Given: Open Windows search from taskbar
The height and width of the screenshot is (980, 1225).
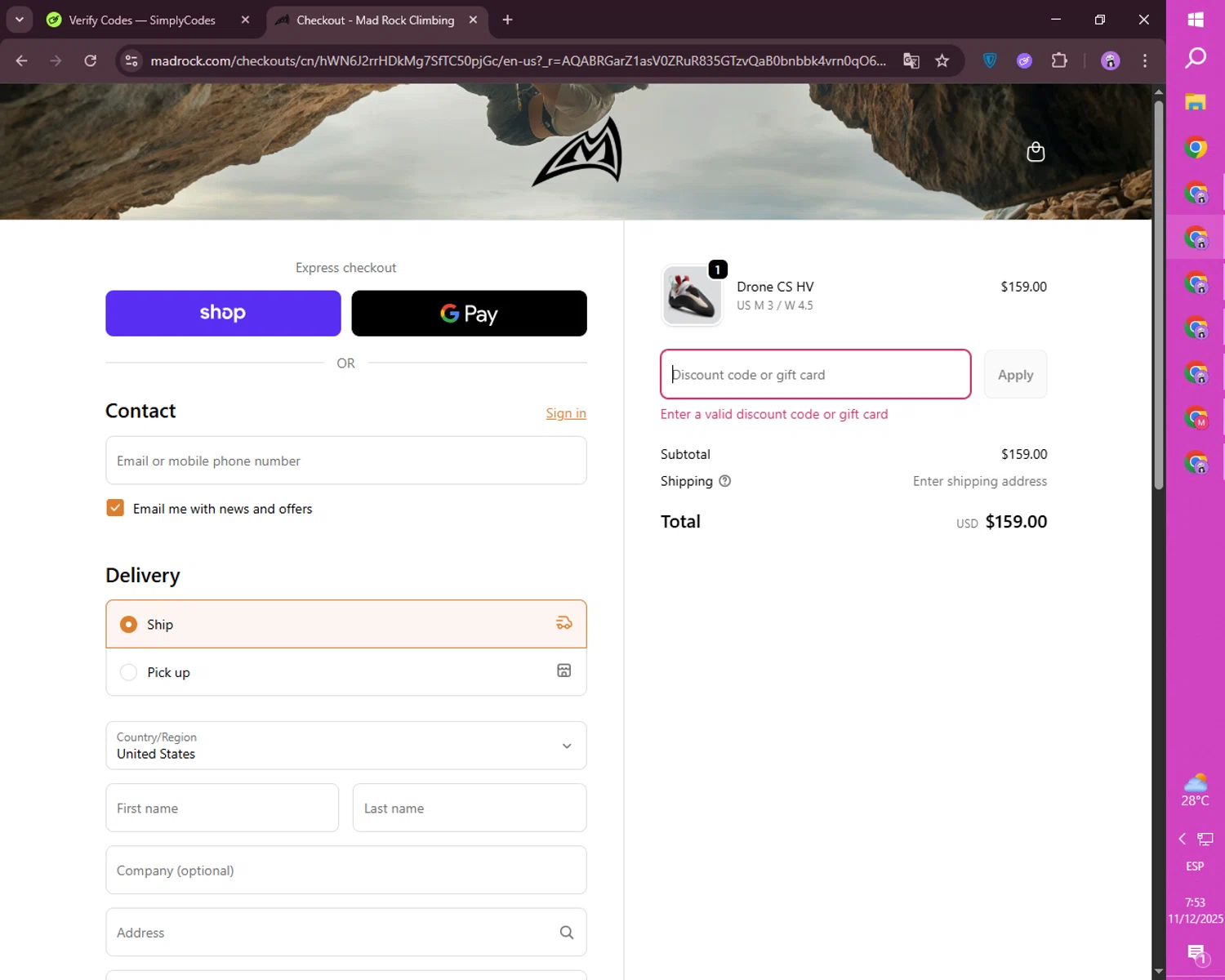Looking at the screenshot, I should [x=1196, y=58].
